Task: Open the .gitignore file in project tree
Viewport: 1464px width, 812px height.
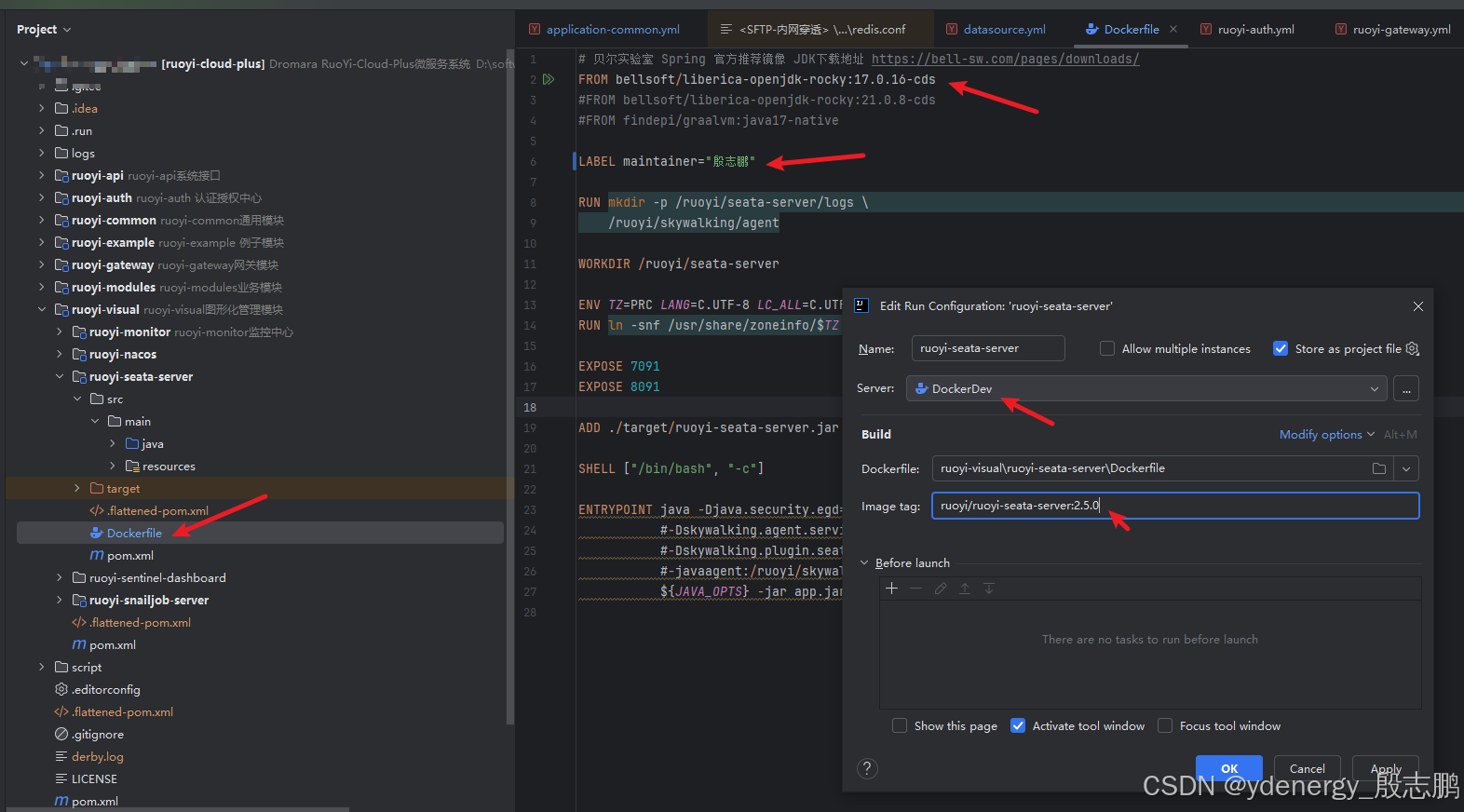Action: click(x=98, y=735)
